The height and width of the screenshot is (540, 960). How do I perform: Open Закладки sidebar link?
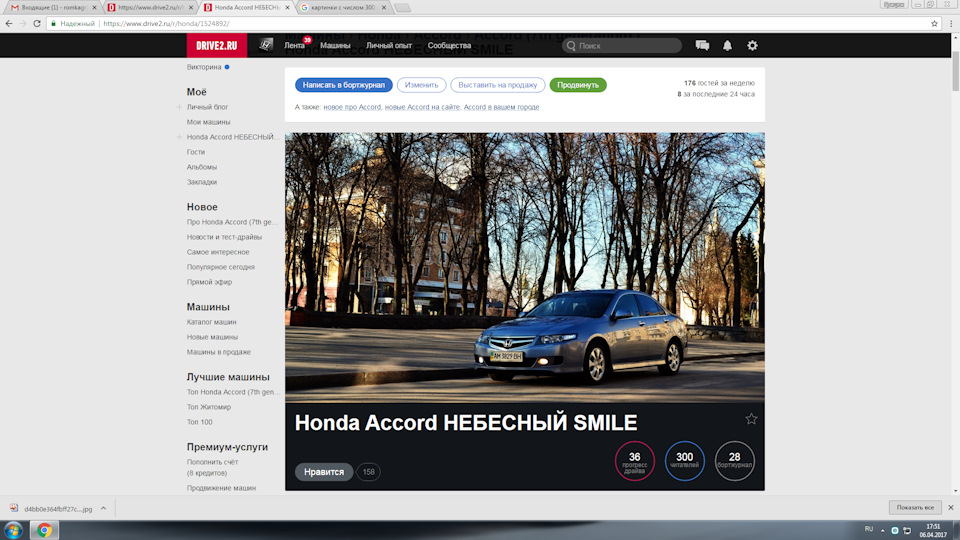201,182
